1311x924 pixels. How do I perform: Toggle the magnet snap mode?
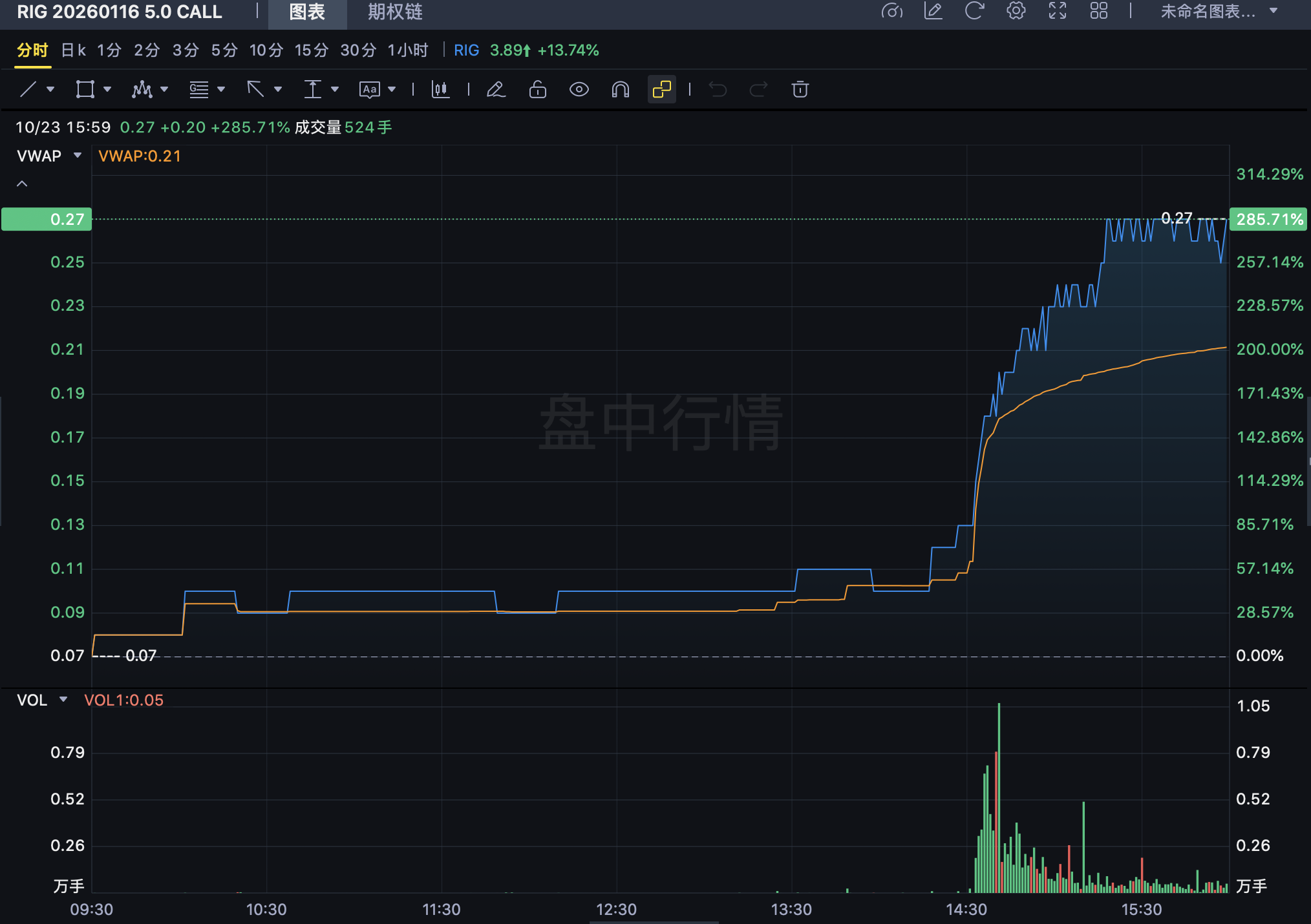point(620,89)
